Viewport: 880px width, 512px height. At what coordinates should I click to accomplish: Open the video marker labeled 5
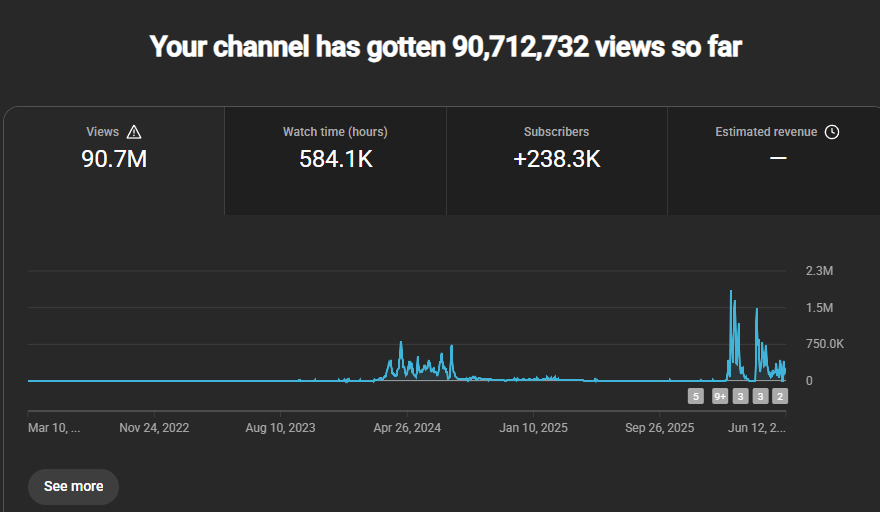pyautogui.click(x=695, y=396)
